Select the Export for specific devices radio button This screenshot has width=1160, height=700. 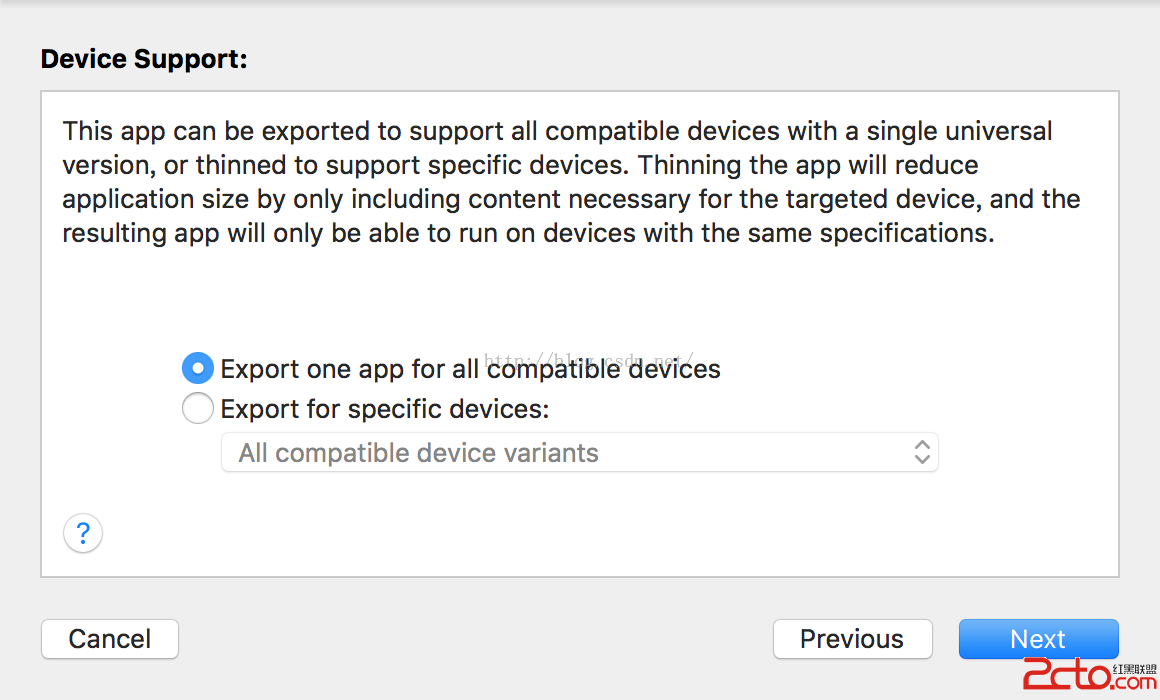click(198, 409)
